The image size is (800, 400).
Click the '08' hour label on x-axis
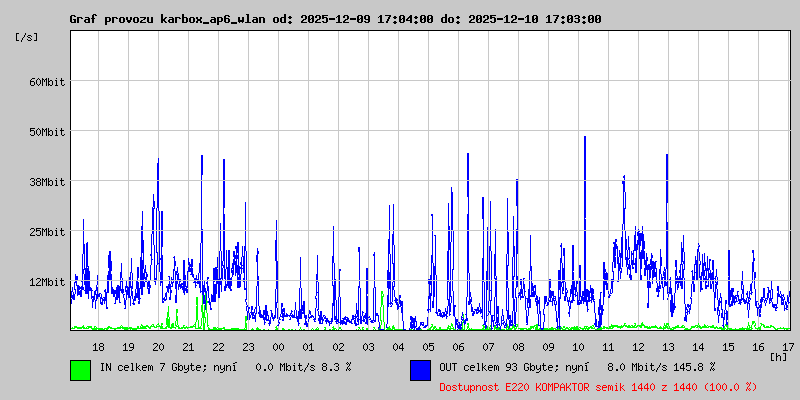(518, 347)
